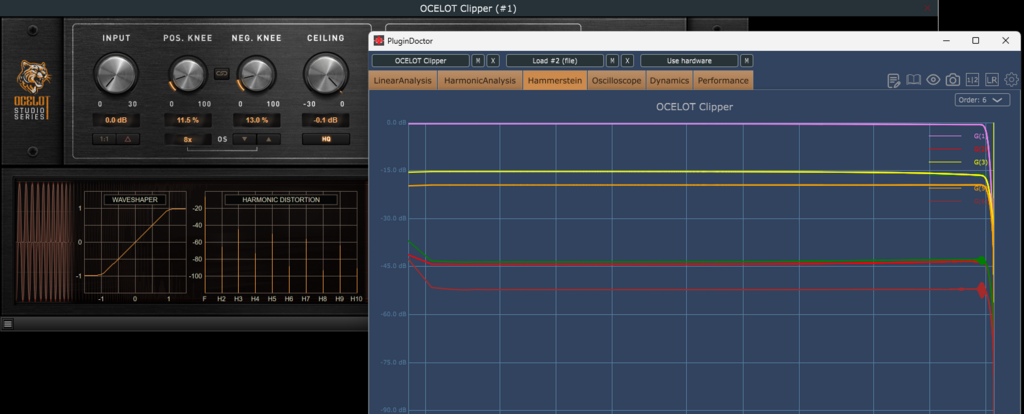This screenshot has width=1024, height=414.
Task: Click the OCELOT Clipper chart title
Action: pyautogui.click(x=694, y=106)
